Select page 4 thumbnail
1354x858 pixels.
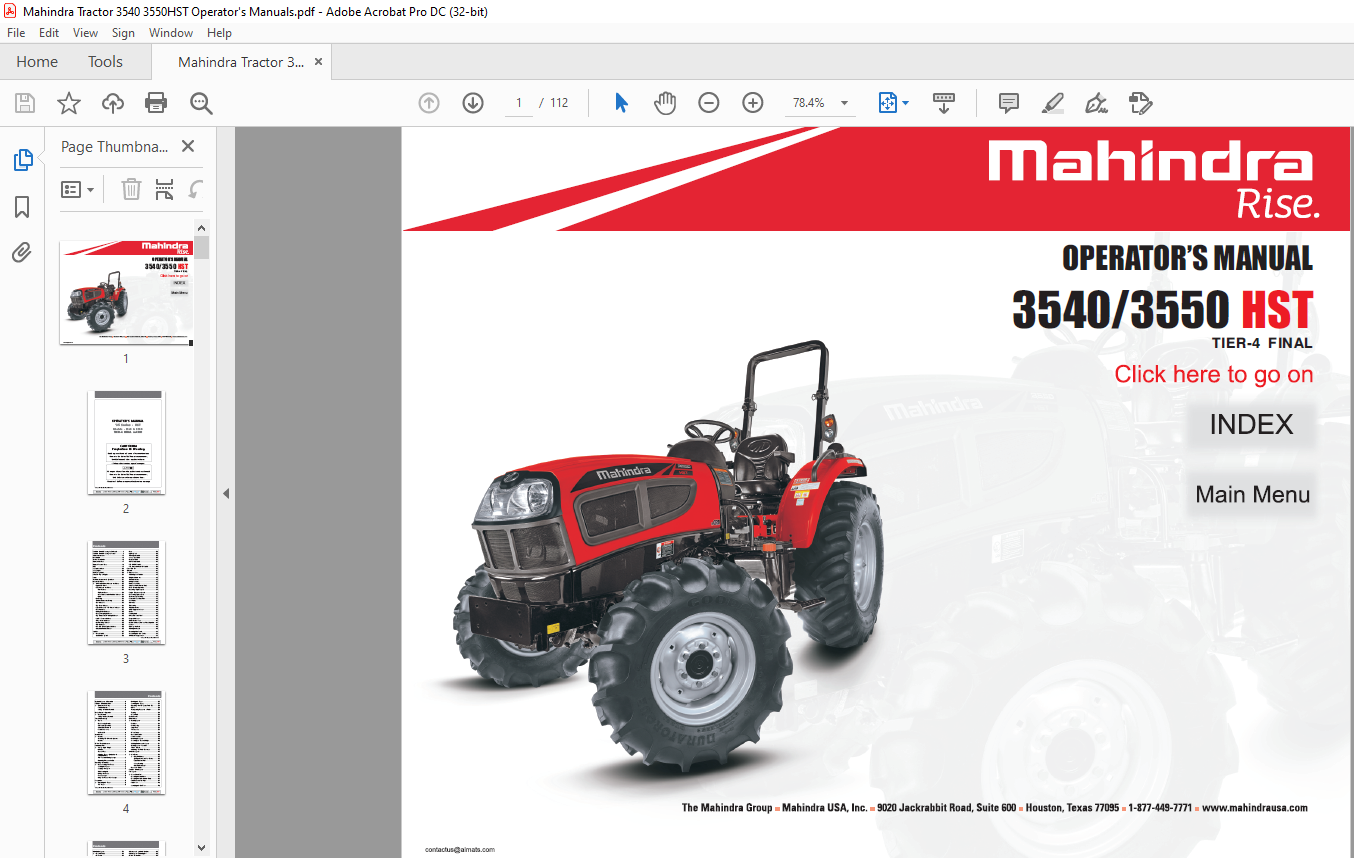[x=126, y=742]
